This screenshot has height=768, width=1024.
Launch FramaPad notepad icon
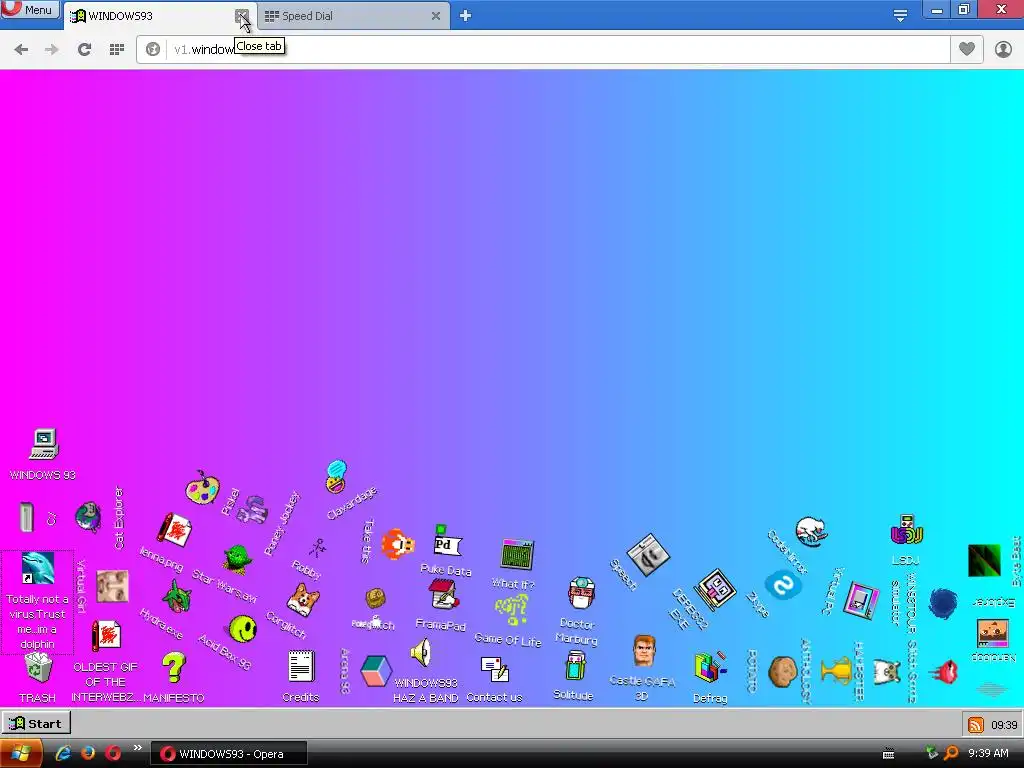pos(443,596)
